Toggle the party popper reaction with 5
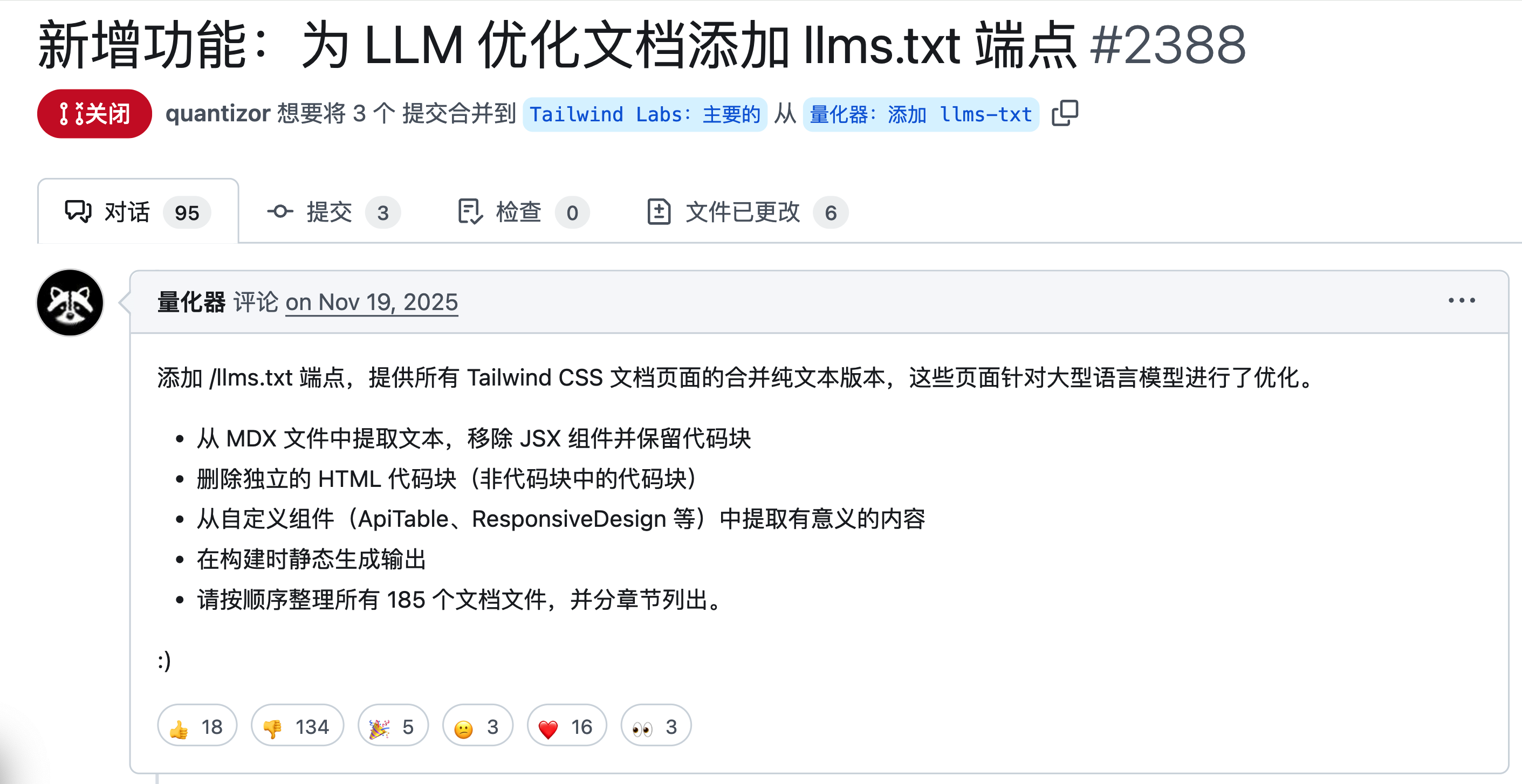Viewport: 1522px width, 784px height. click(x=393, y=726)
